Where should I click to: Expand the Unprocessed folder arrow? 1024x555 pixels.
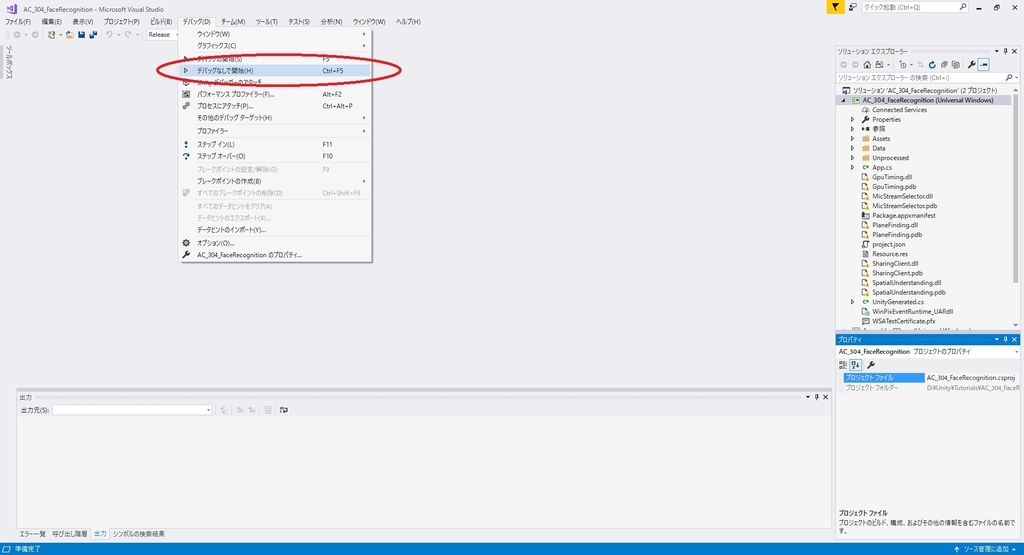pos(852,158)
